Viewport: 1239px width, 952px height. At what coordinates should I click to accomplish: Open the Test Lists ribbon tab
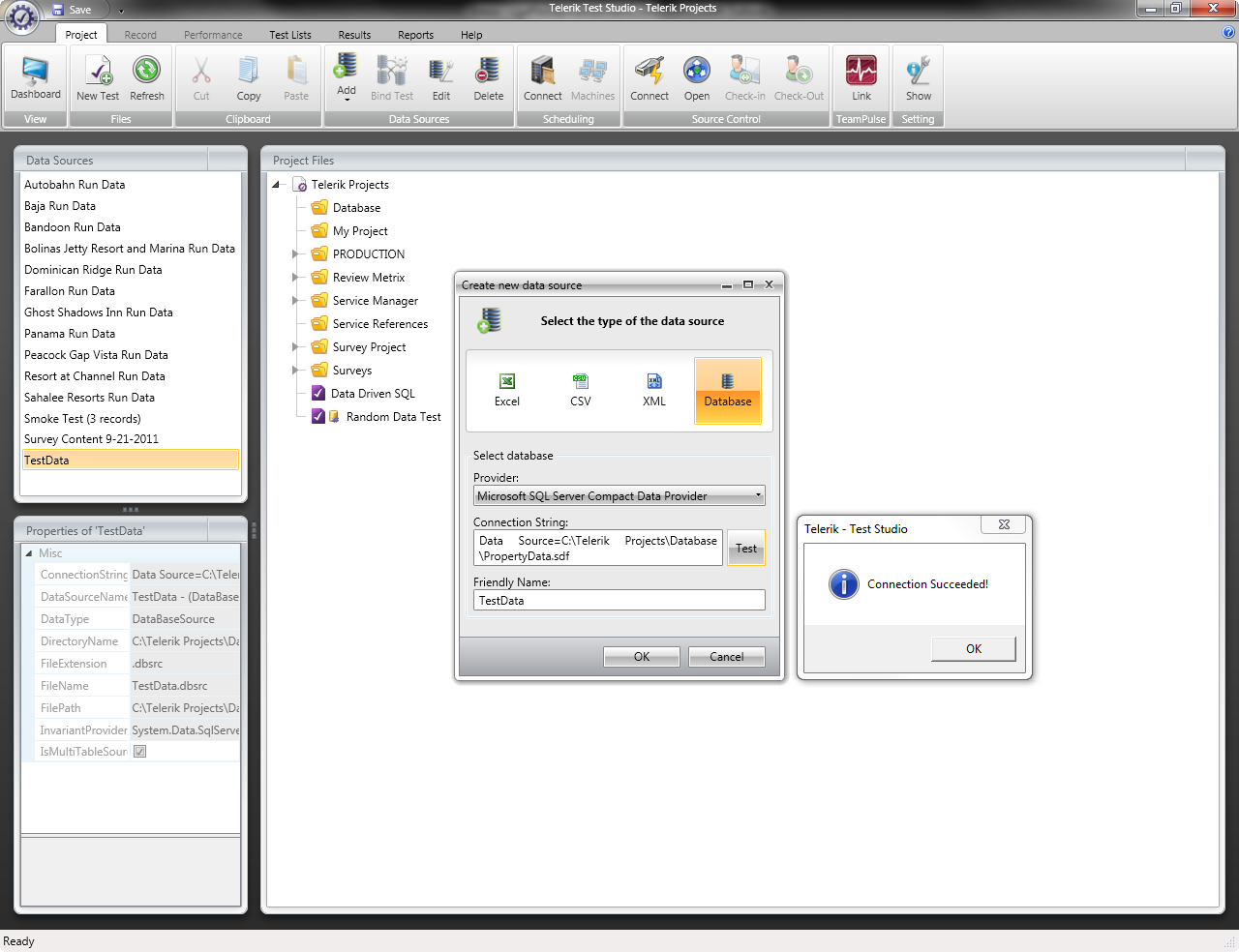click(x=290, y=35)
